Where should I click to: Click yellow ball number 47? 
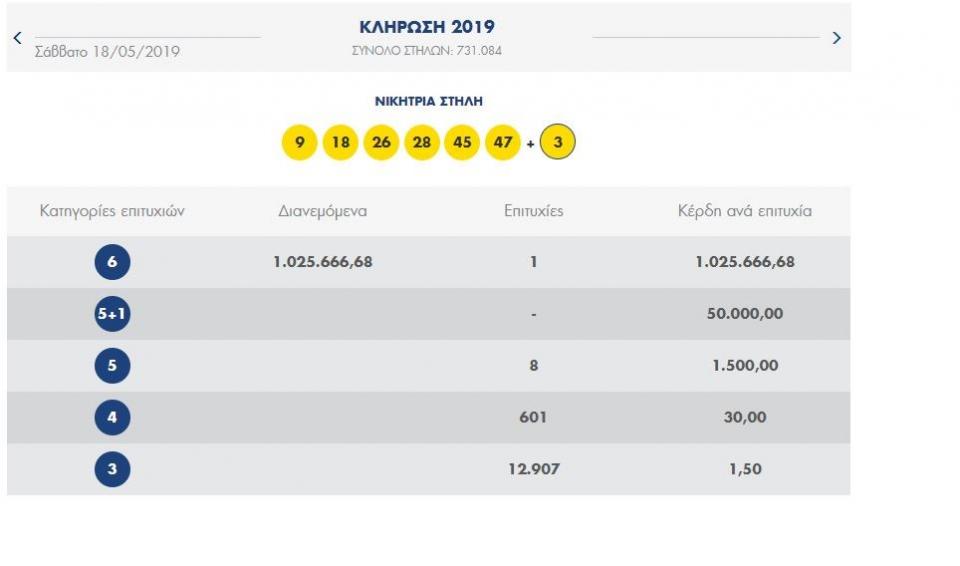tap(503, 143)
